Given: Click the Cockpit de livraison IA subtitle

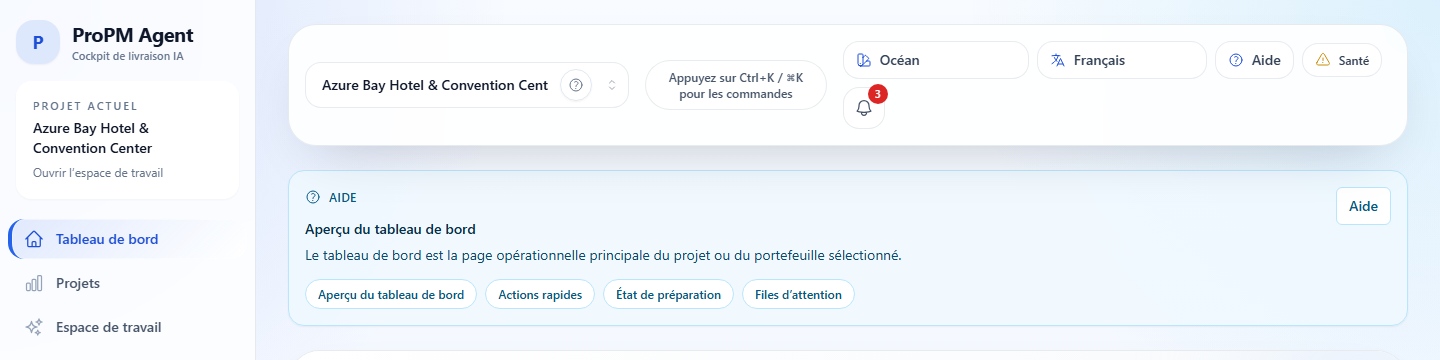Looking at the screenshot, I should point(128,56).
